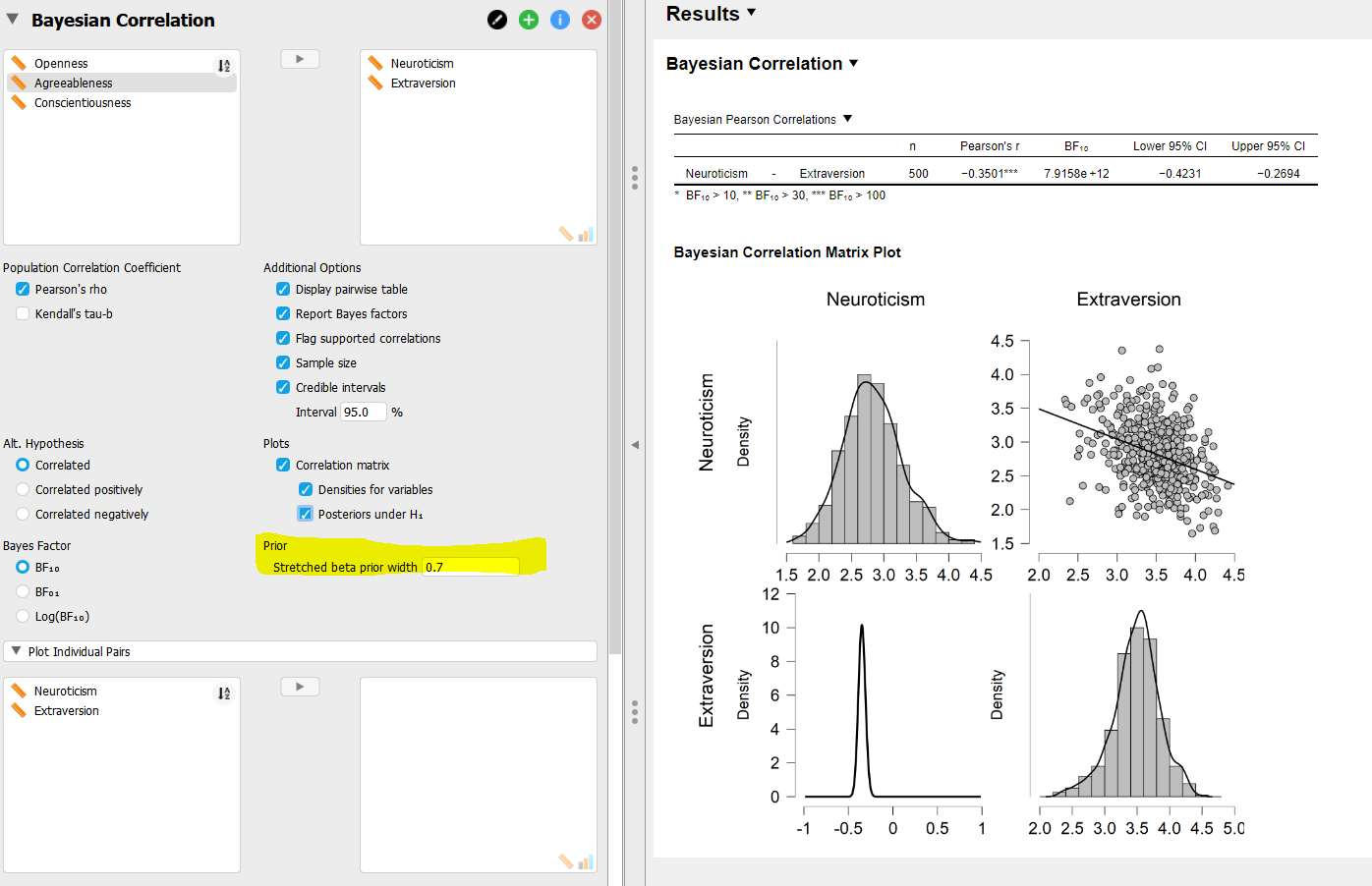Click the arrow to assign selected variable
1372x886 pixels.
click(x=300, y=58)
